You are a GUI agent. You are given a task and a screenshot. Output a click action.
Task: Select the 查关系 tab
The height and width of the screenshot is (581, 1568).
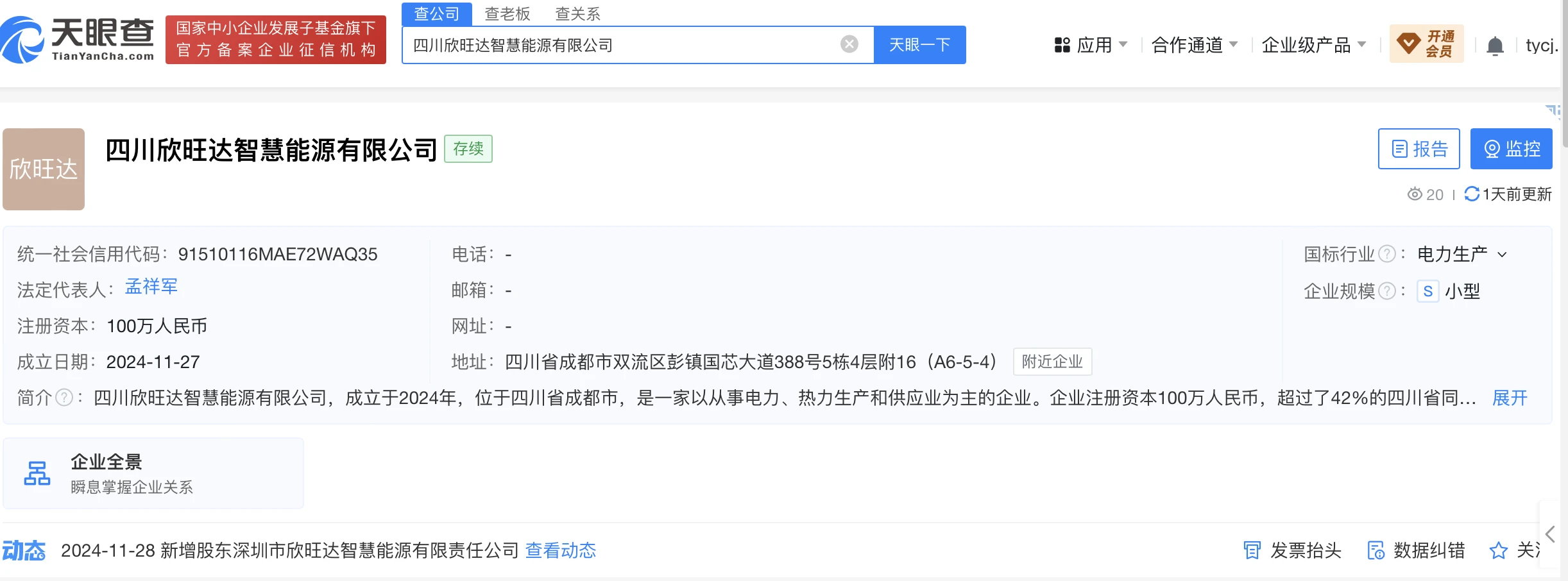click(x=577, y=14)
